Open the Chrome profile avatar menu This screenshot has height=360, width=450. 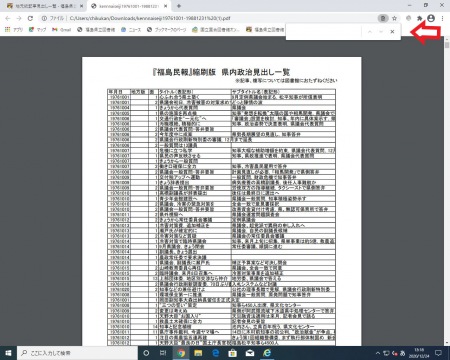[x=431, y=18]
